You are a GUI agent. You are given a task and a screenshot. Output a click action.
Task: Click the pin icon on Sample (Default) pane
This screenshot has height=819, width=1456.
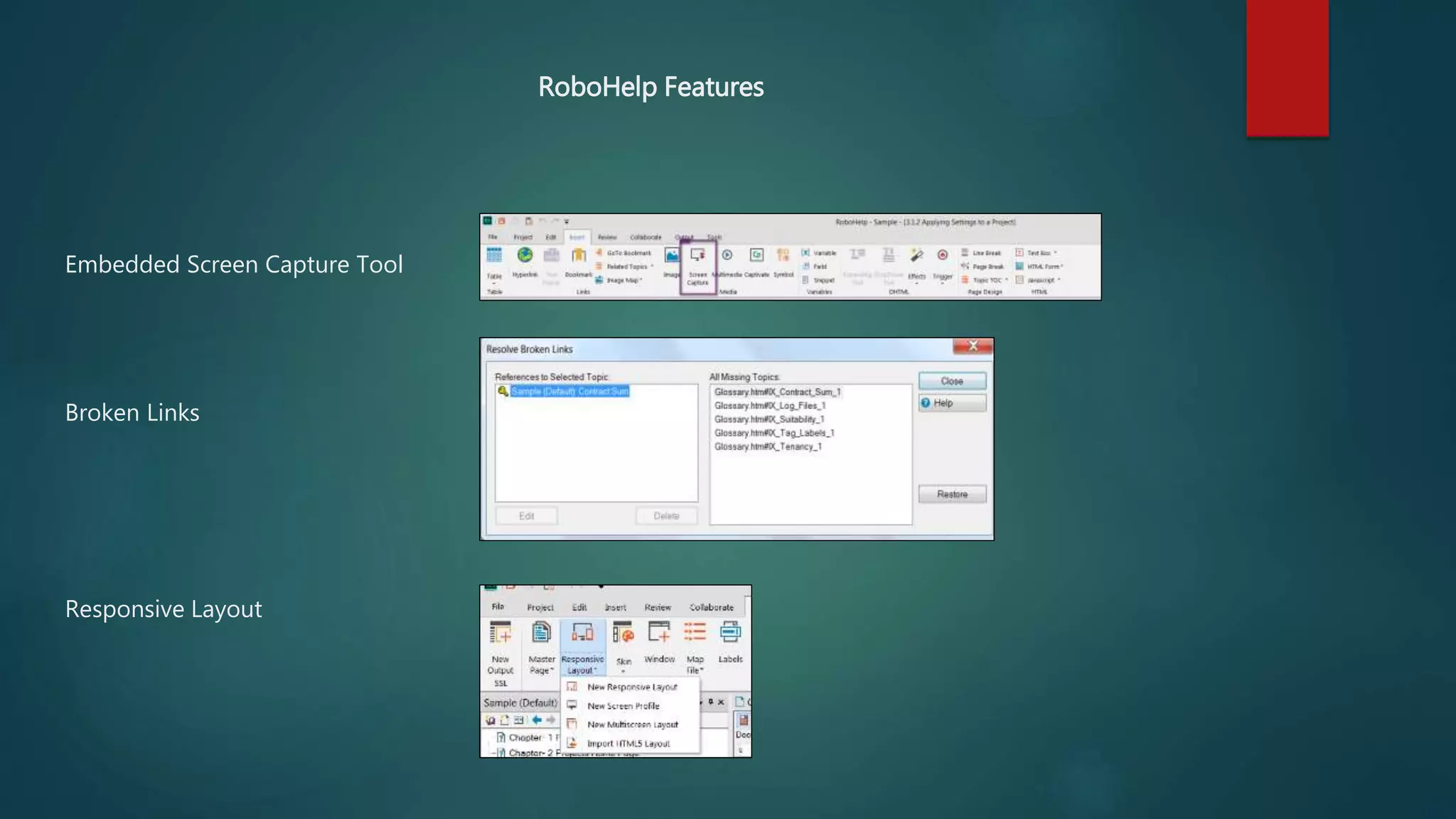click(x=710, y=702)
